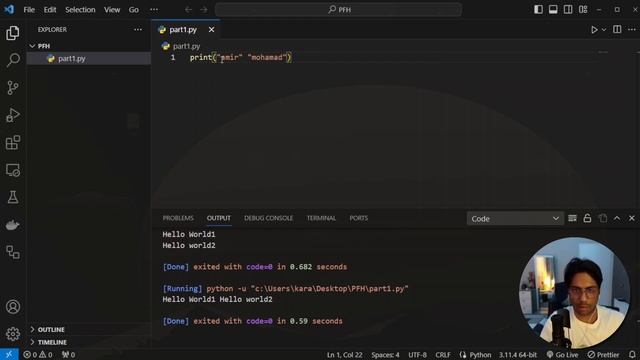Open the Selection menu
This screenshot has height=360, width=640.
coord(80,9)
